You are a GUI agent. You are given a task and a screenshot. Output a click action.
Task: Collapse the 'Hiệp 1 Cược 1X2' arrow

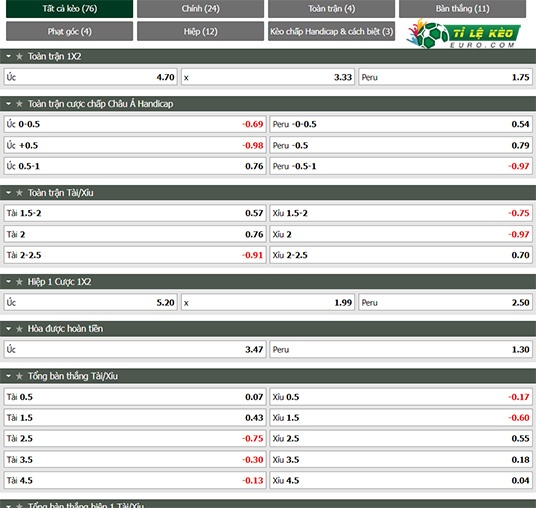[x=9, y=282]
